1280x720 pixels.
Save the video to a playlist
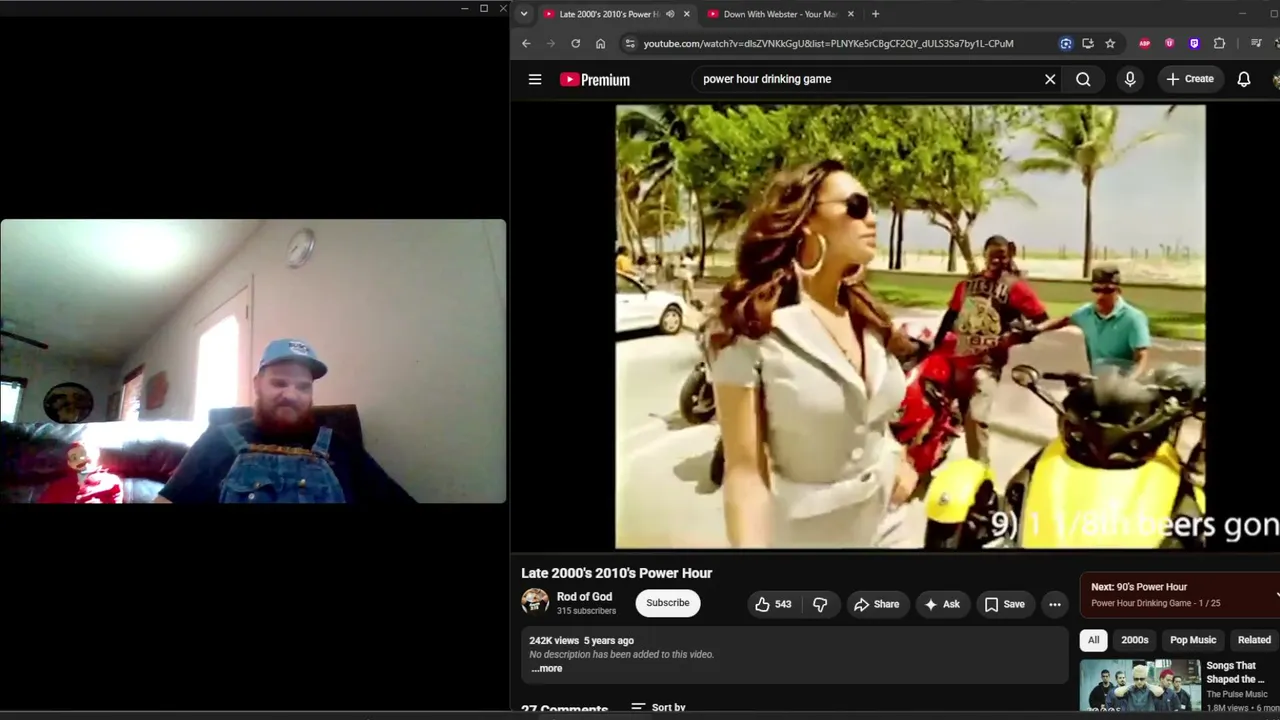point(1005,604)
